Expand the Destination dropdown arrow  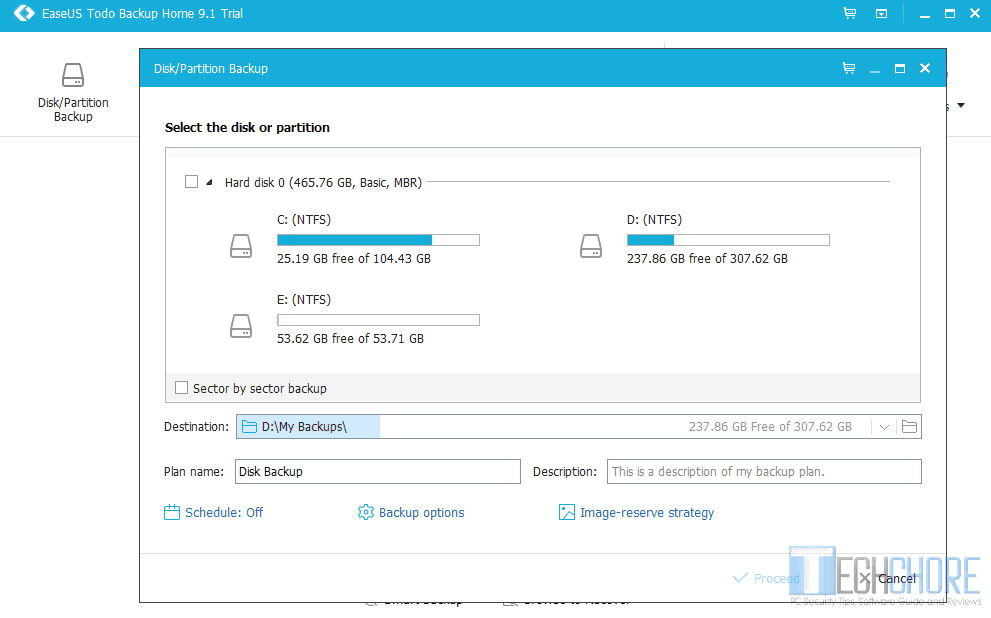click(x=884, y=427)
